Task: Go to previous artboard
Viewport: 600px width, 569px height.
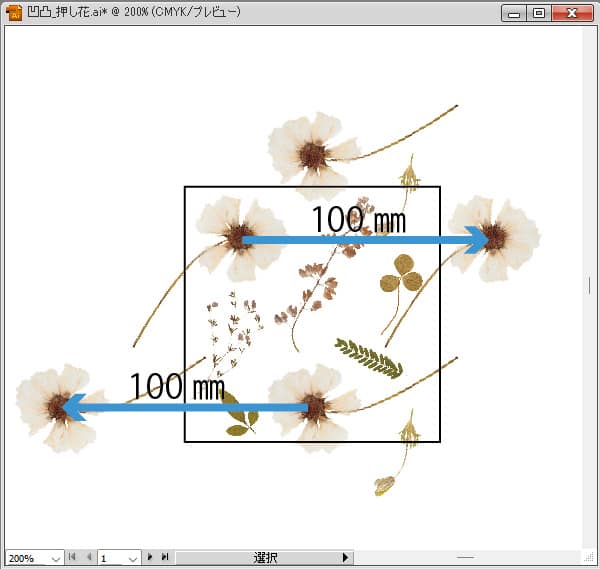Action: 88,557
